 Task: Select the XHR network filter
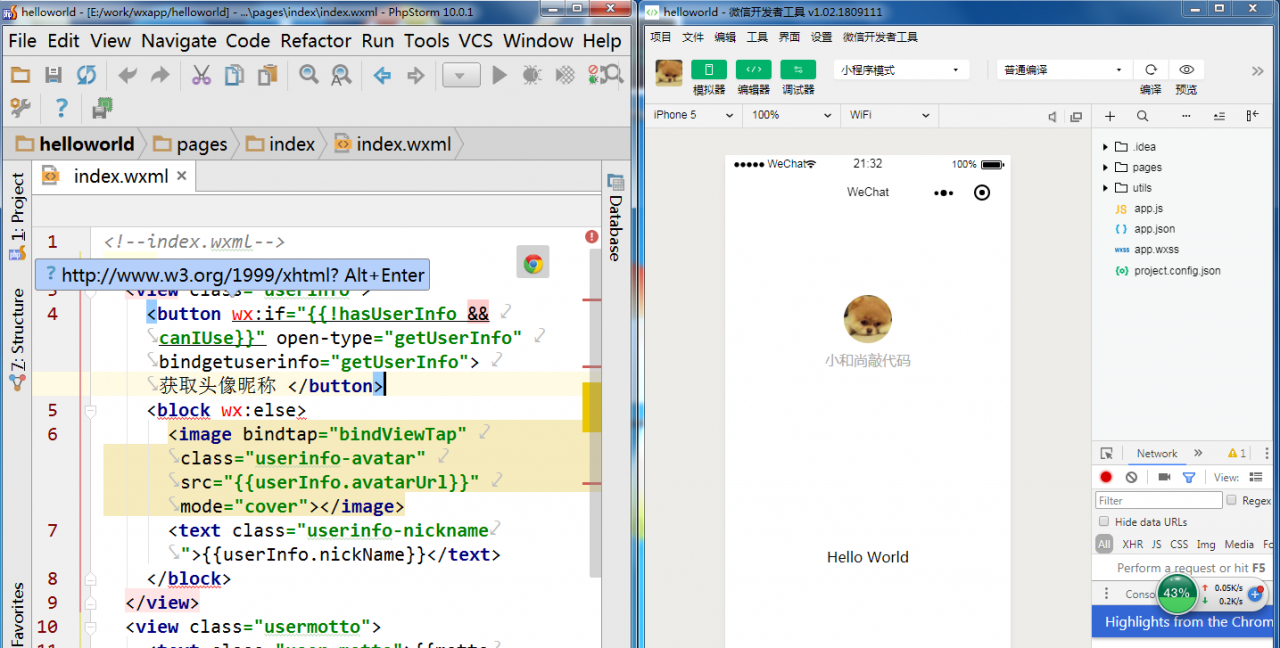[x=1132, y=544]
